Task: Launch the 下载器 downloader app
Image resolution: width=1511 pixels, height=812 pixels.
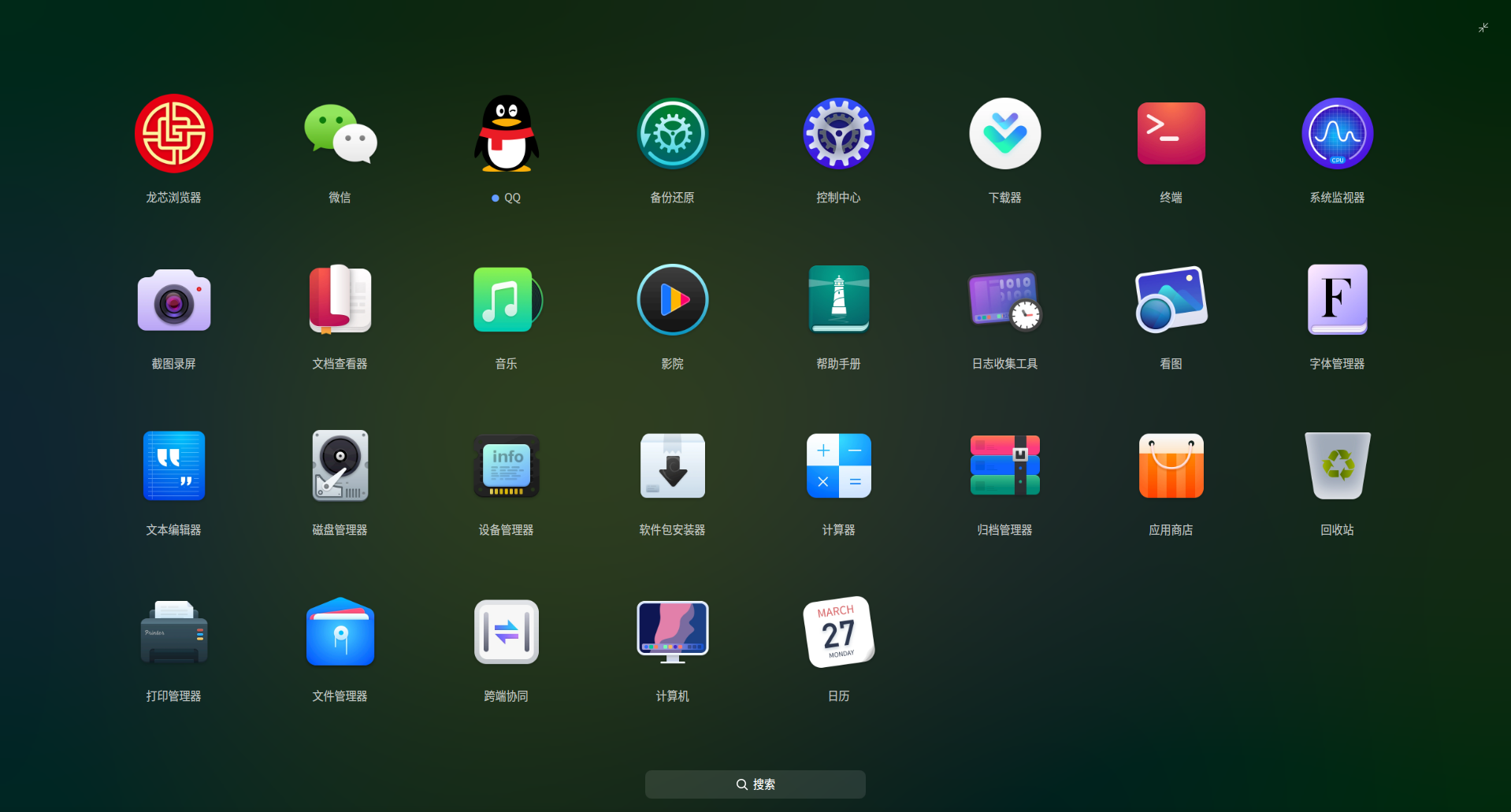Action: (1005, 134)
